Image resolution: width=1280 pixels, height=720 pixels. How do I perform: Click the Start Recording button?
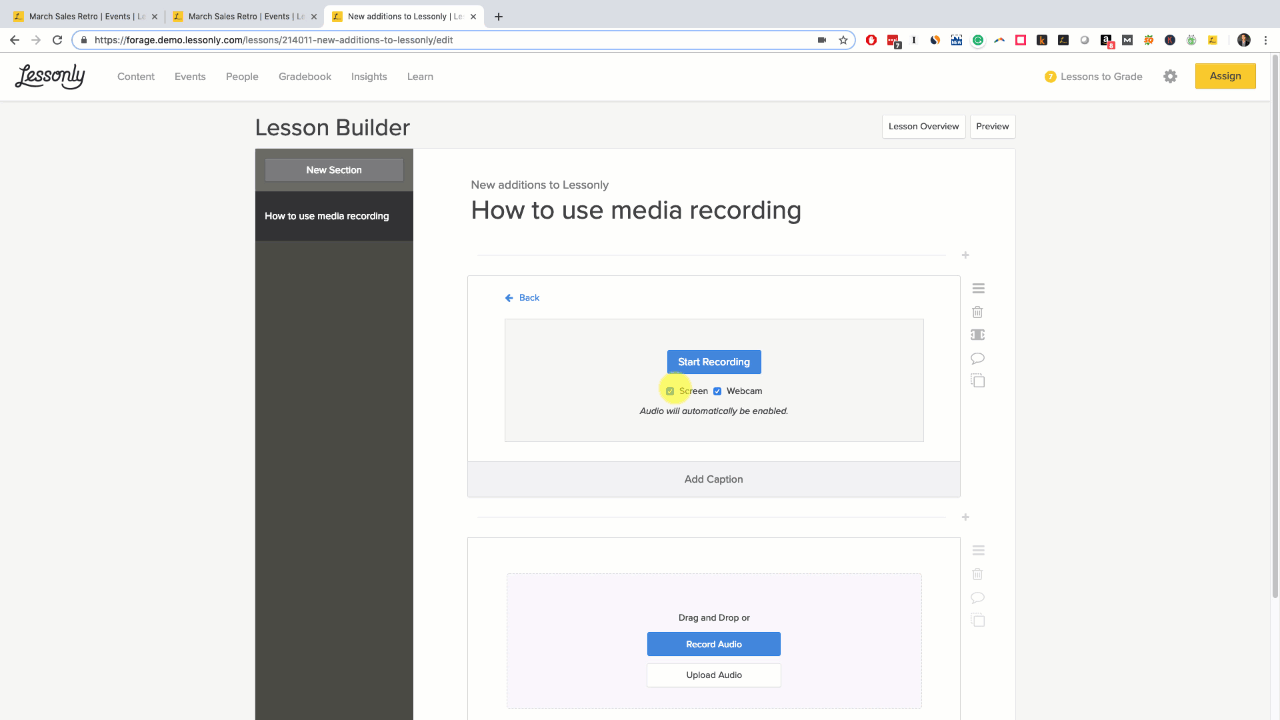pyautogui.click(x=713, y=361)
